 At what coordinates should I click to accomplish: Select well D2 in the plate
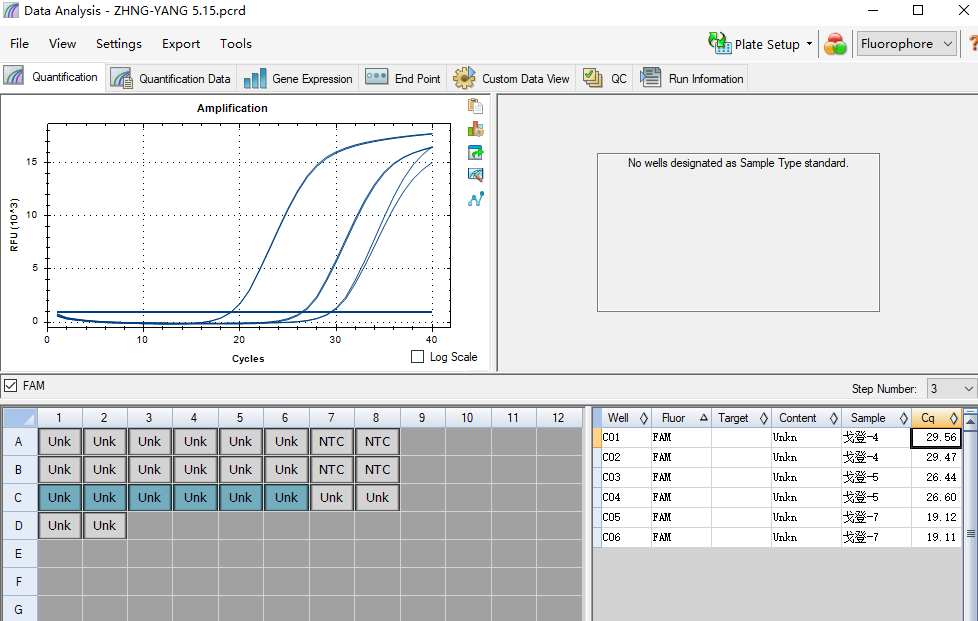pos(104,526)
